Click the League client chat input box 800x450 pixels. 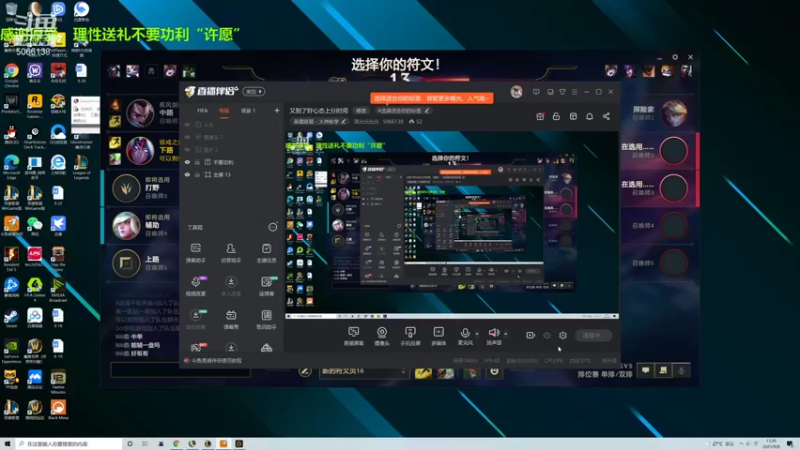tap(181, 370)
